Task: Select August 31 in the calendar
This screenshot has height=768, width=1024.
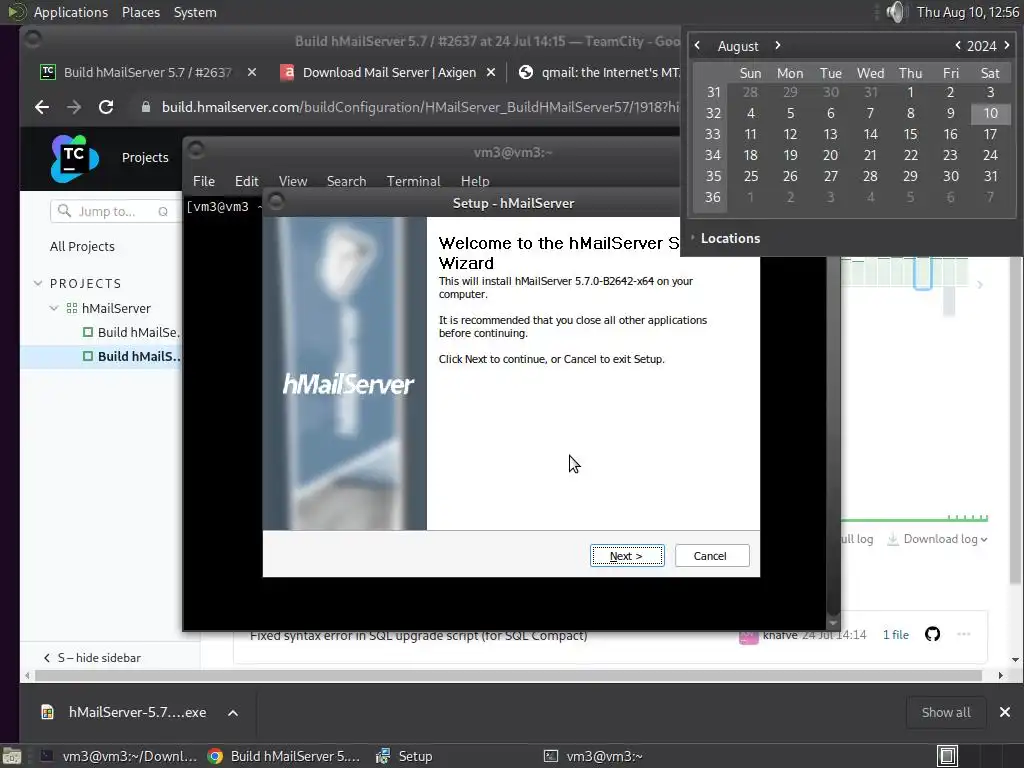Action: 990,176
